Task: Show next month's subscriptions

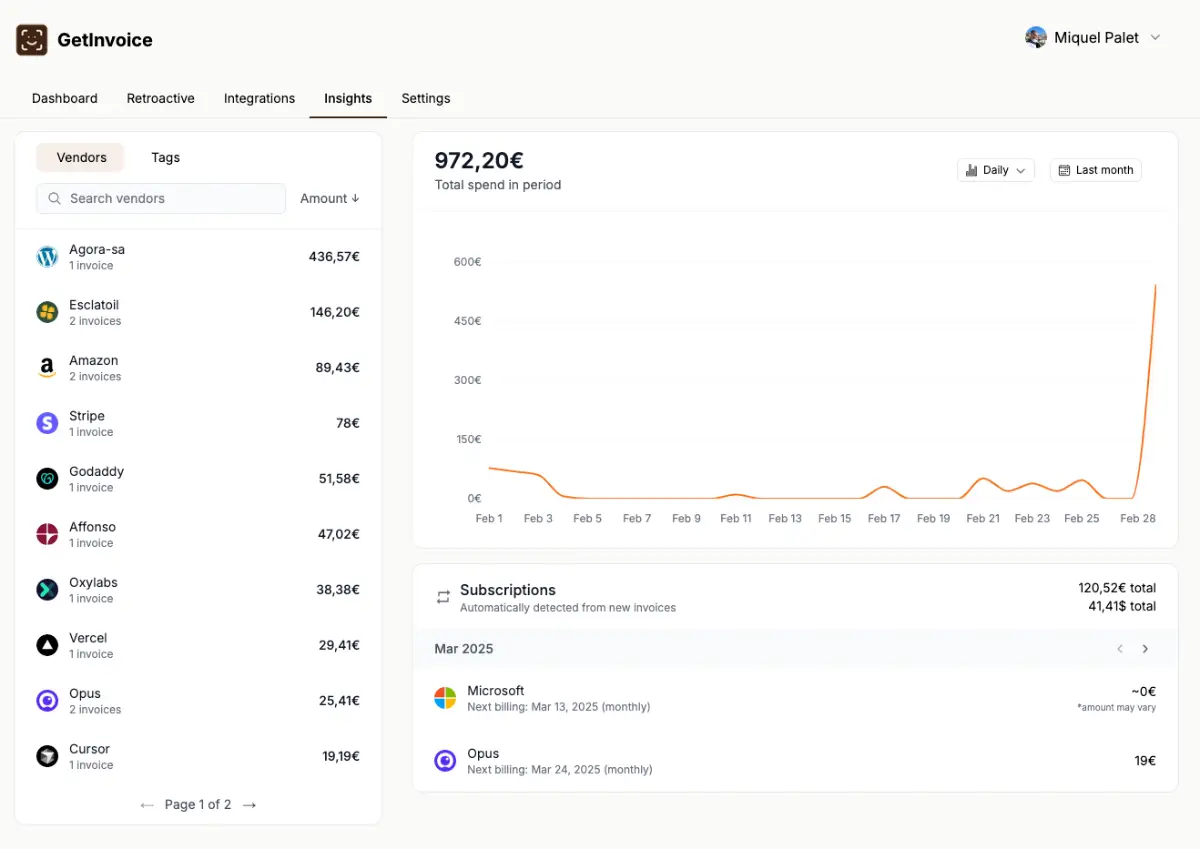Action: (x=1145, y=649)
